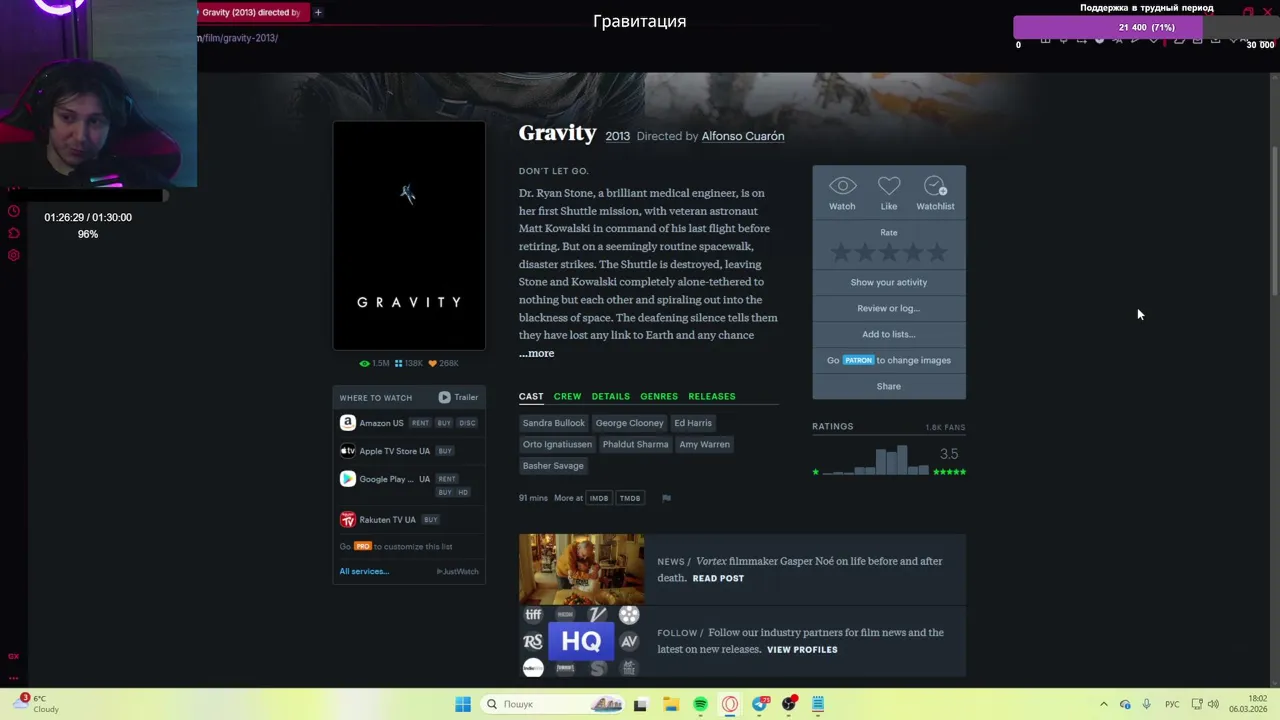Choose BUY for Apple TV Store UA

click(x=444, y=451)
